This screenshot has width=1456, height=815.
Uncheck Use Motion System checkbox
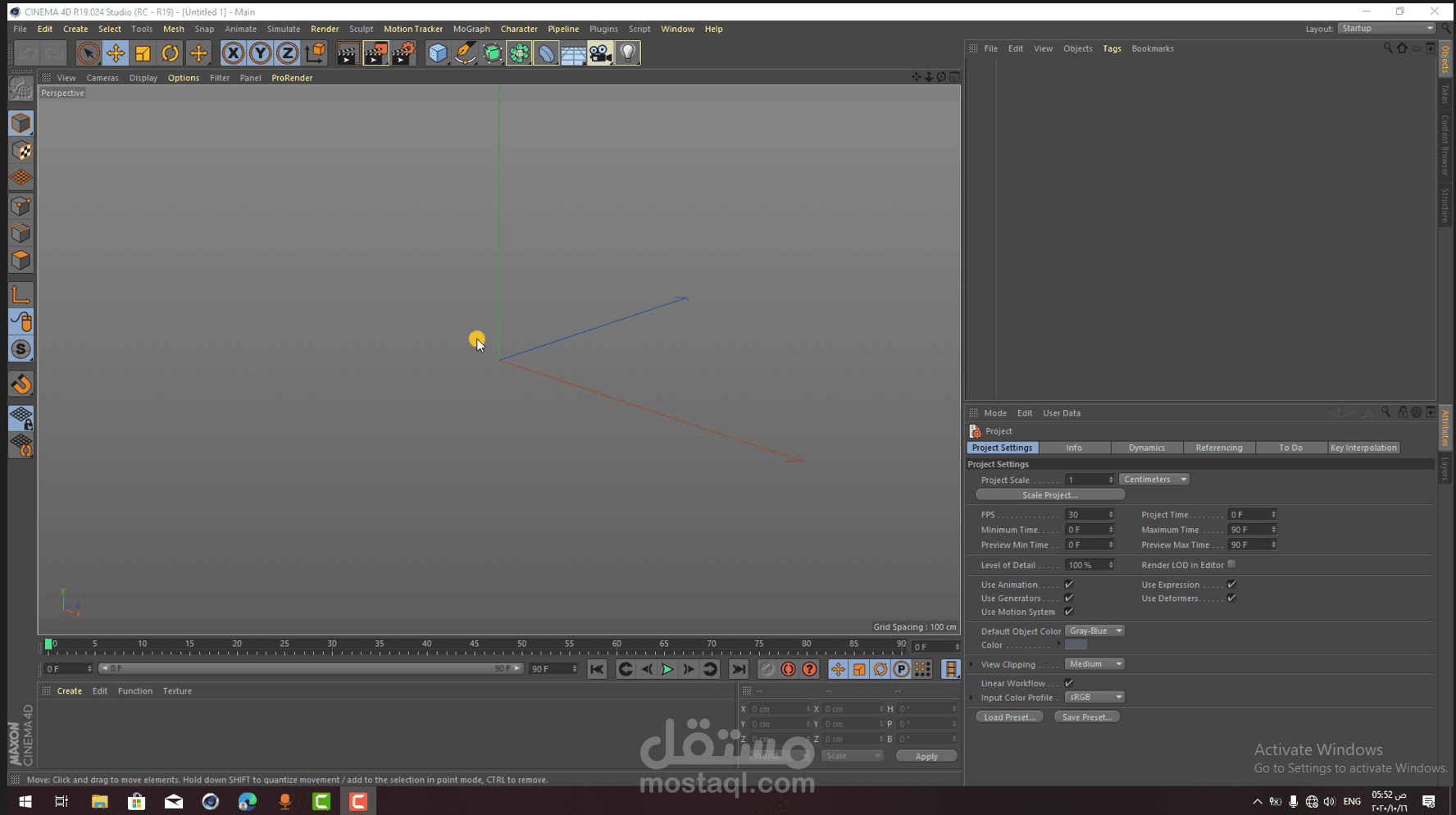point(1069,612)
